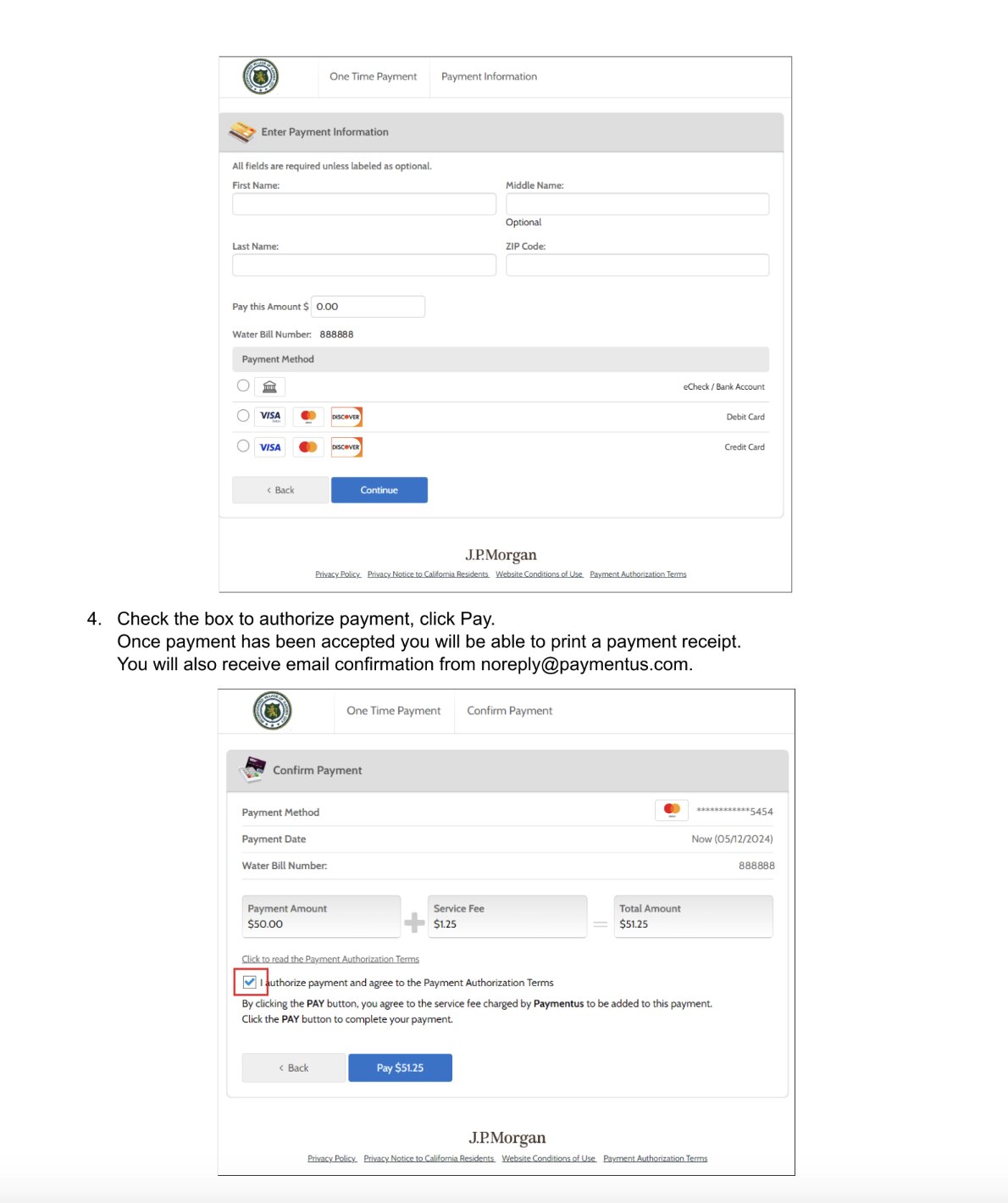Click the Pay this Amount field
This screenshot has width=1008, height=1203.
[368, 307]
